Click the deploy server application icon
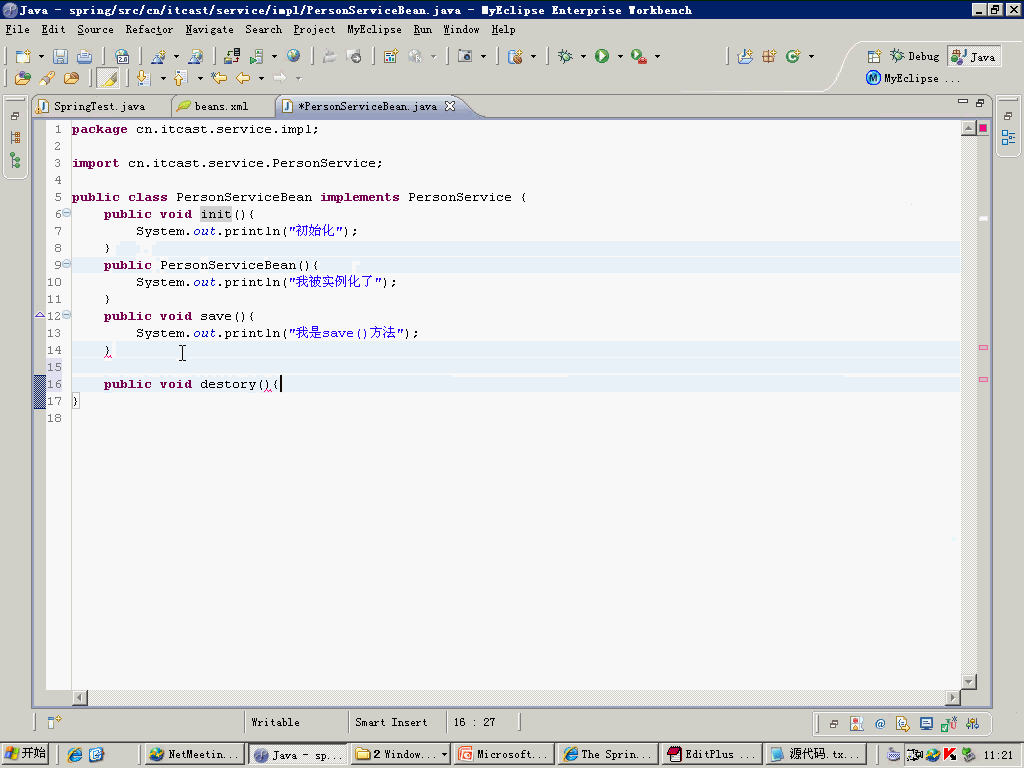1024x768 pixels. click(x=232, y=57)
